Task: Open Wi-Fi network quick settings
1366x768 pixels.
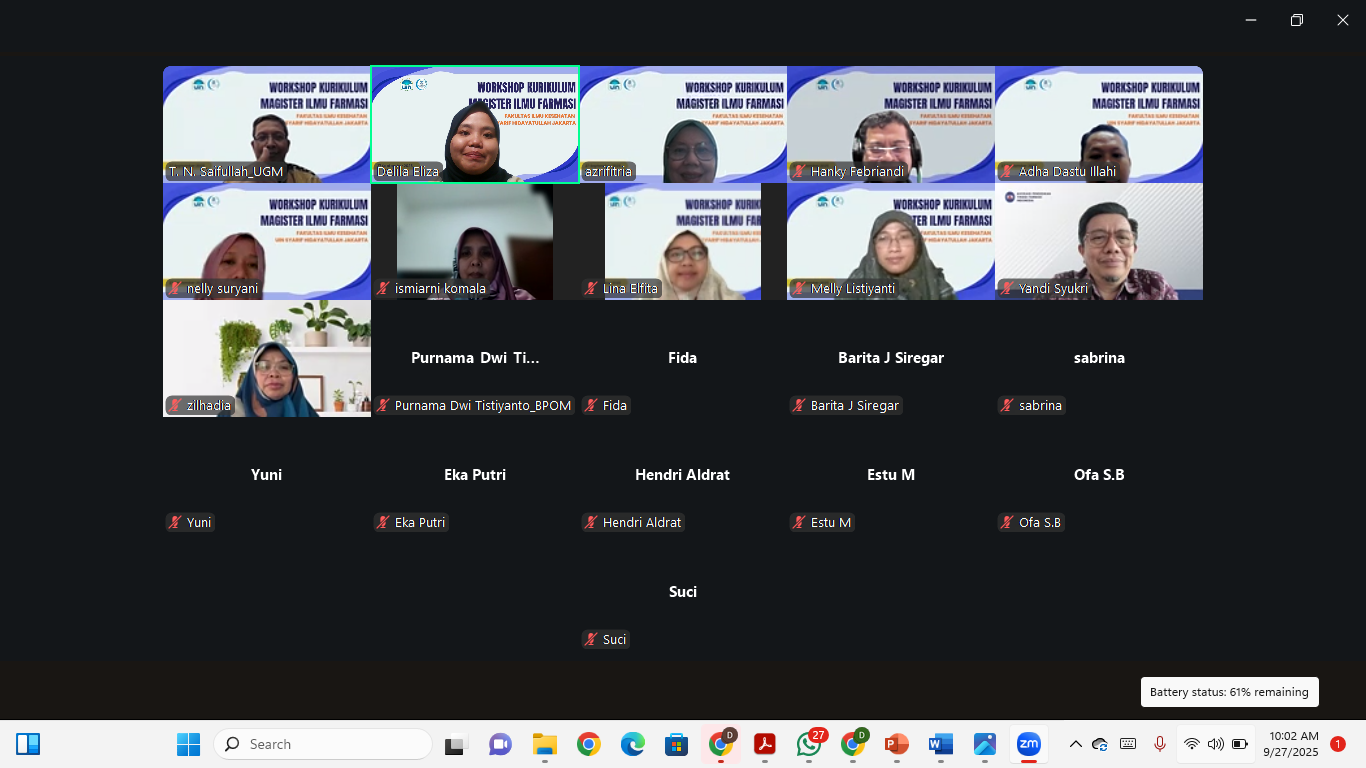Action: pos(1192,744)
